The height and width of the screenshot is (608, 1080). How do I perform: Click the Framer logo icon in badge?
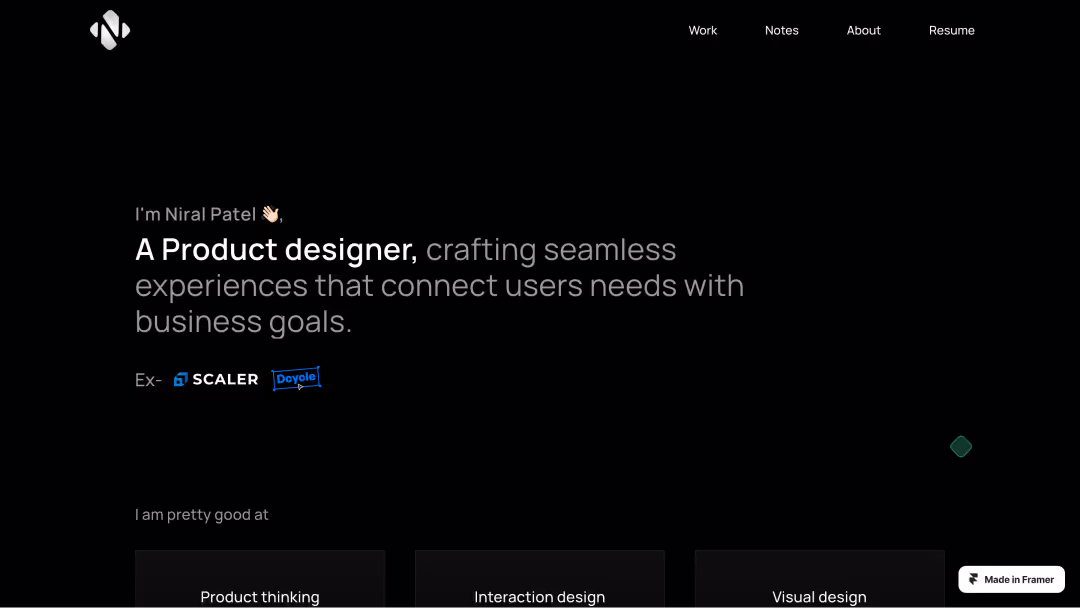tap(973, 580)
